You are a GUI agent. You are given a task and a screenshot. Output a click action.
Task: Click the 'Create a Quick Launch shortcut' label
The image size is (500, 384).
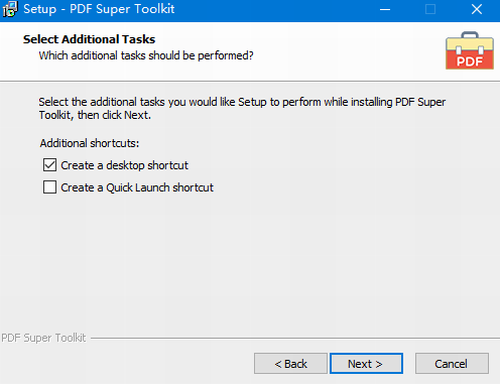click(x=137, y=188)
